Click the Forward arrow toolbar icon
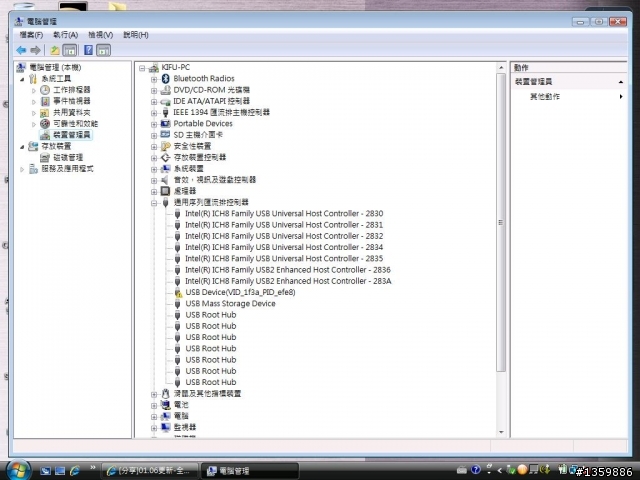 [x=36, y=50]
